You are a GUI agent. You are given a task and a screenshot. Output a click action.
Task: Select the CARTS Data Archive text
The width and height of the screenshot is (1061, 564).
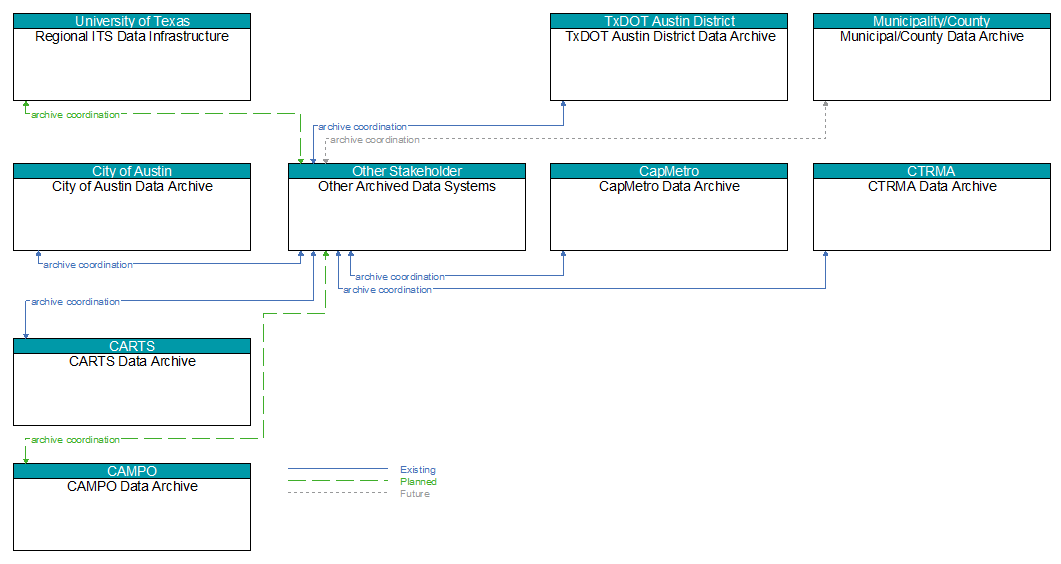point(132,362)
